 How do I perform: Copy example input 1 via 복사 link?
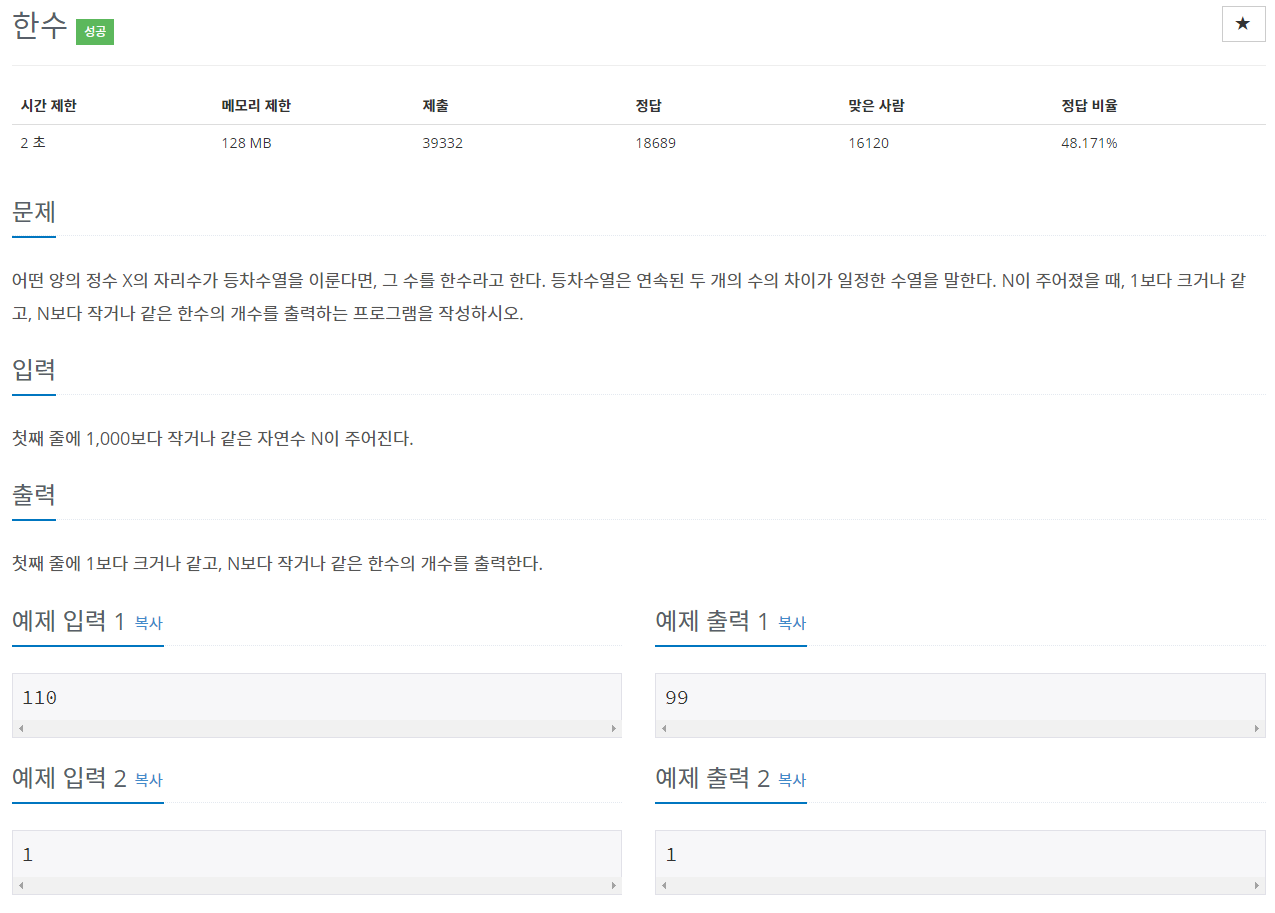[148, 623]
